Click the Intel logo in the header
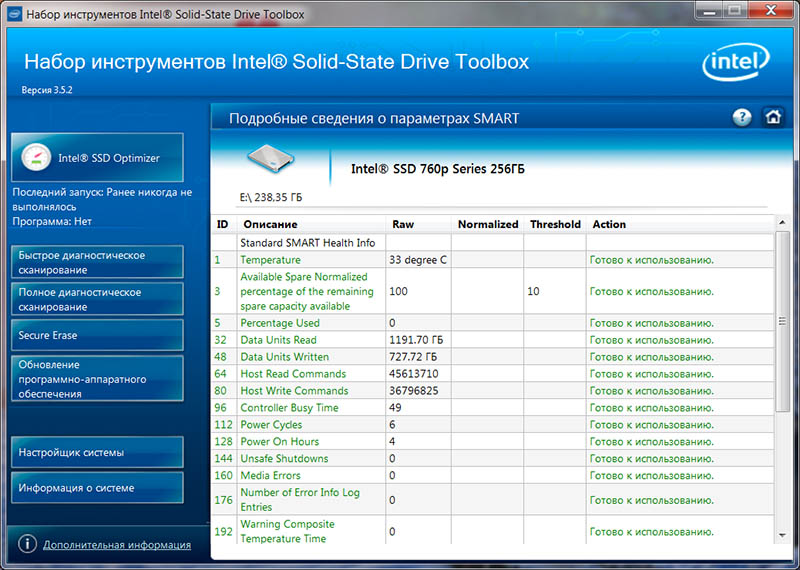800x570 pixels. pos(736,62)
